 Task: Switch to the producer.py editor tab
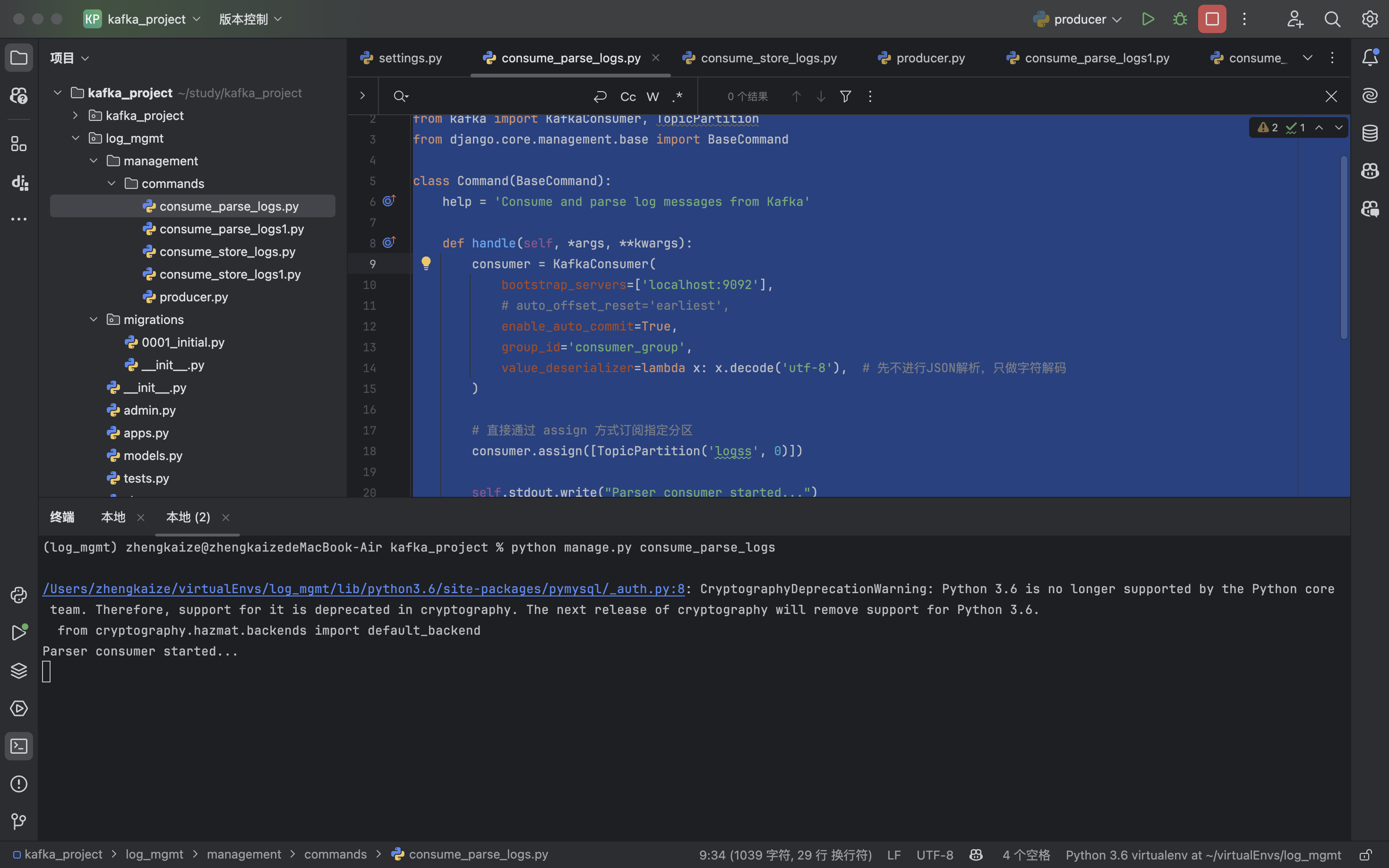930,58
